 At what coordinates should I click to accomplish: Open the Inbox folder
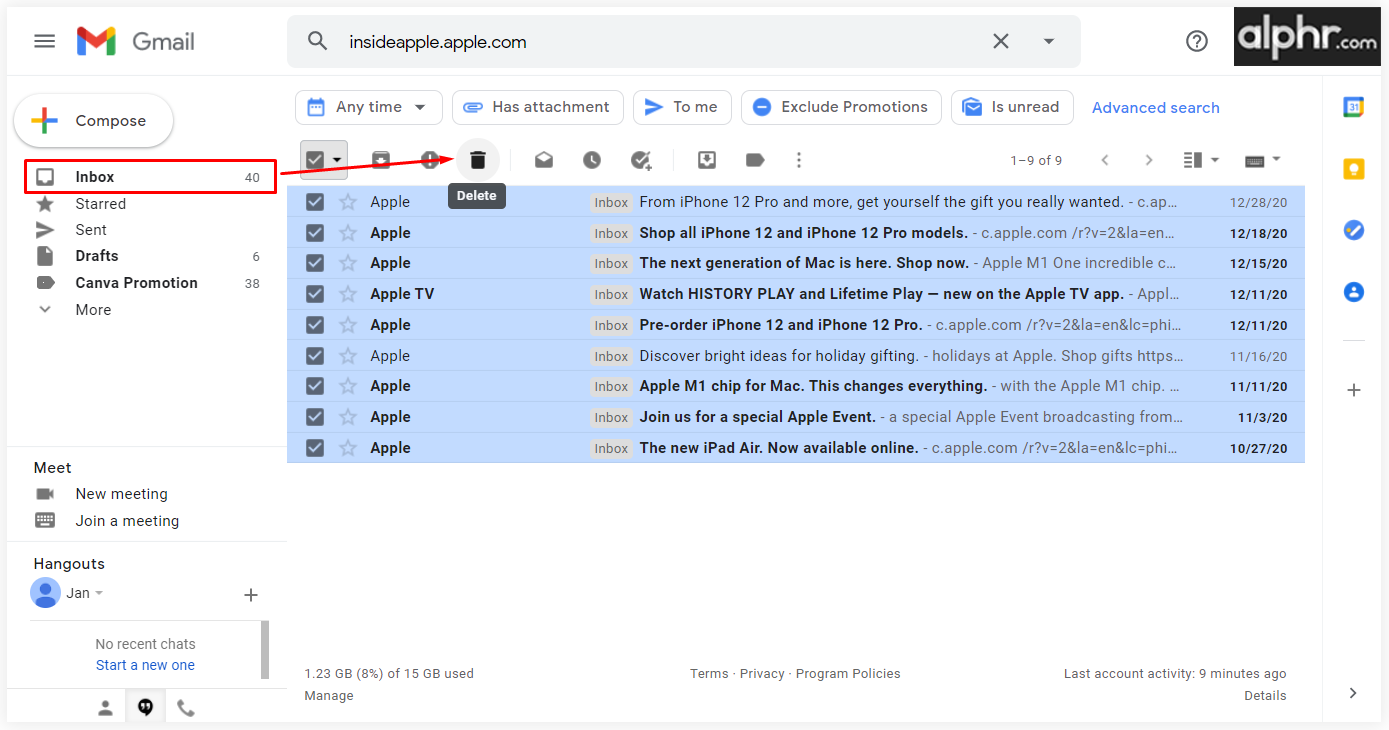[x=151, y=177]
